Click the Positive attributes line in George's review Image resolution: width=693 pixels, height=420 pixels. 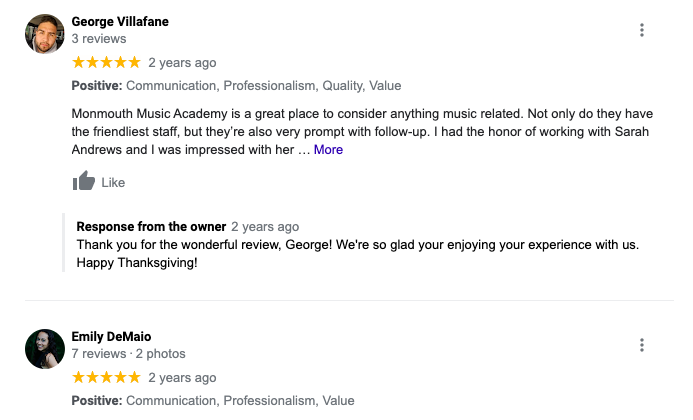236,85
